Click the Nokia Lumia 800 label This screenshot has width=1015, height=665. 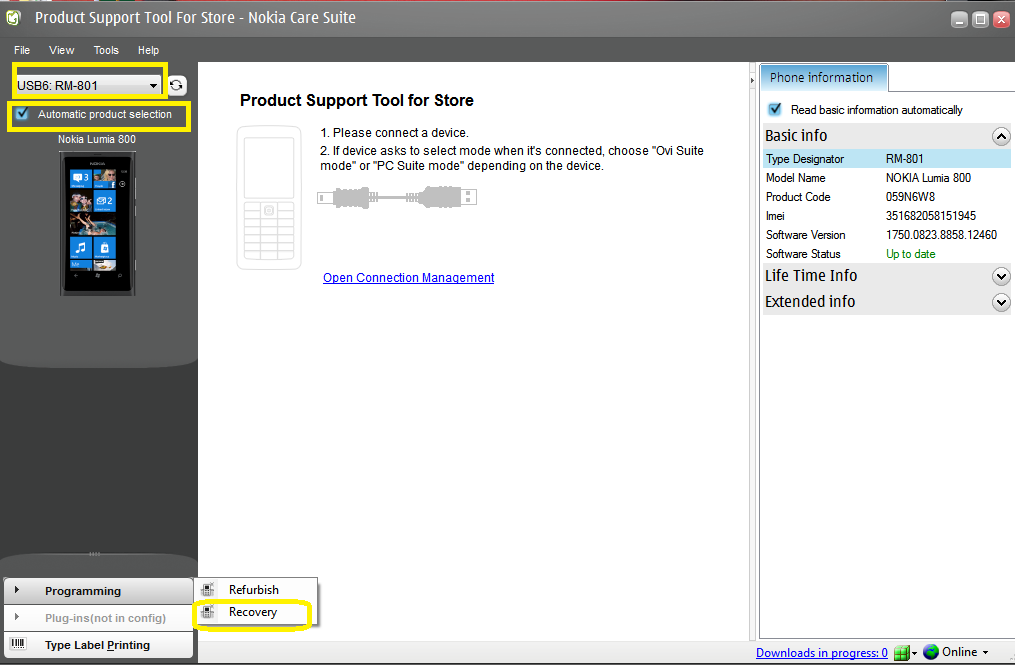tap(97, 139)
